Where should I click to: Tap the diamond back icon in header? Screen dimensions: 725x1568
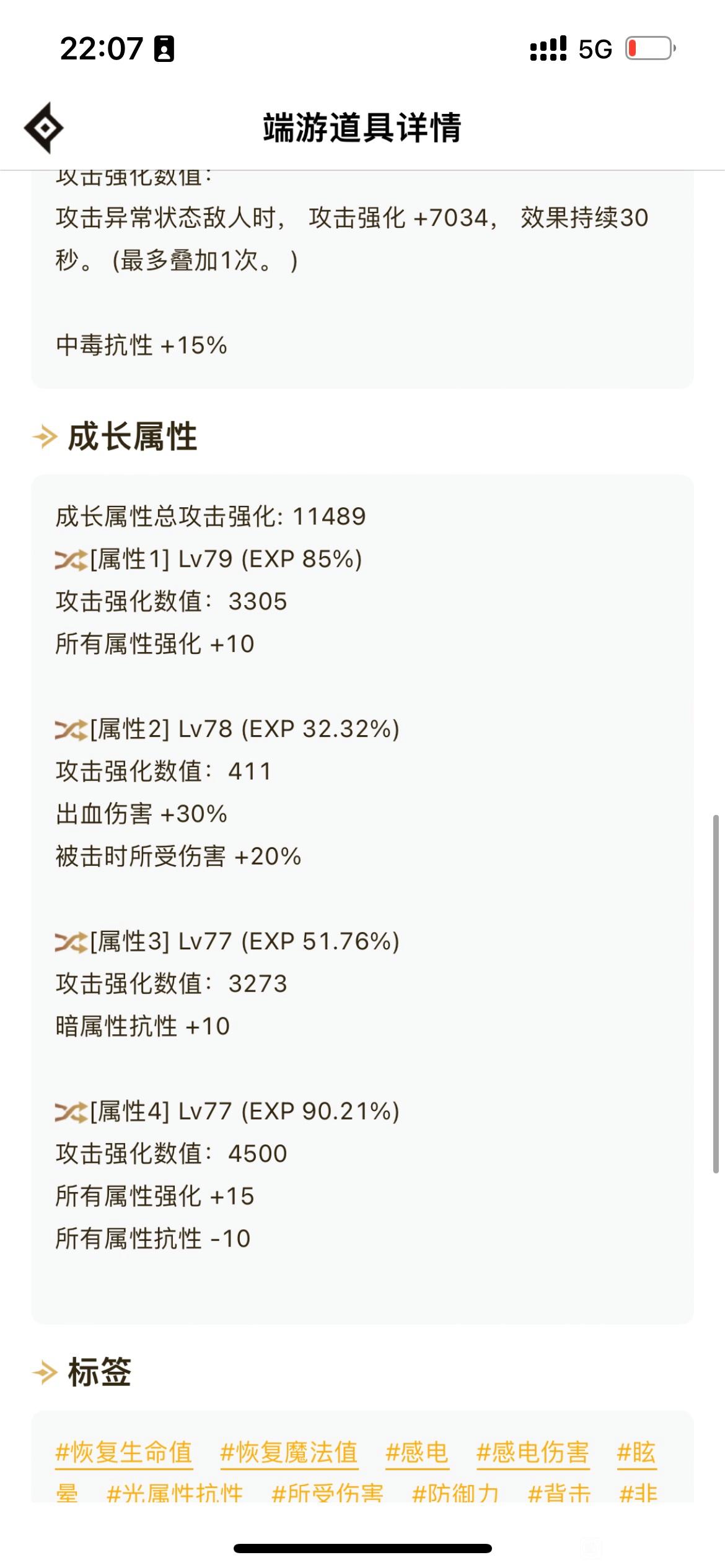(x=44, y=128)
